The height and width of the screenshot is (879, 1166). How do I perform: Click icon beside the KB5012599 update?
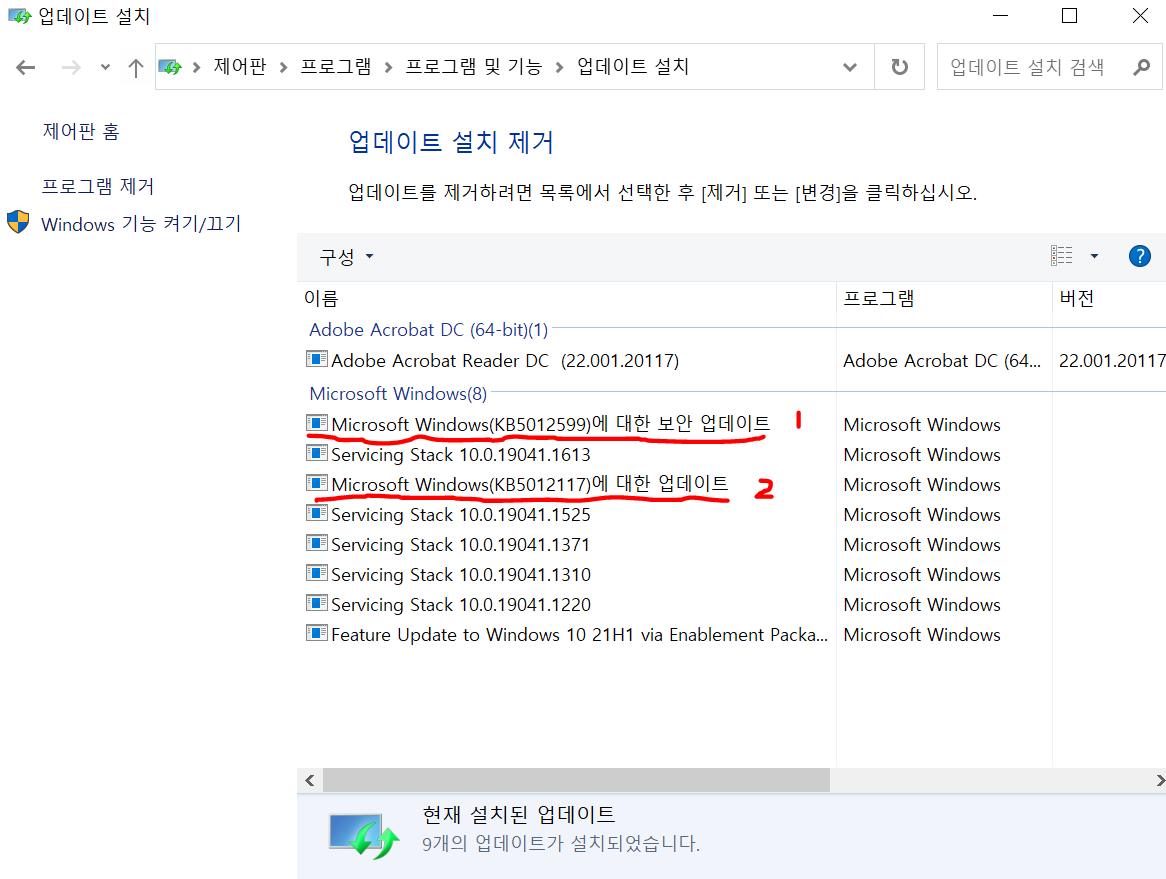pyautogui.click(x=317, y=423)
